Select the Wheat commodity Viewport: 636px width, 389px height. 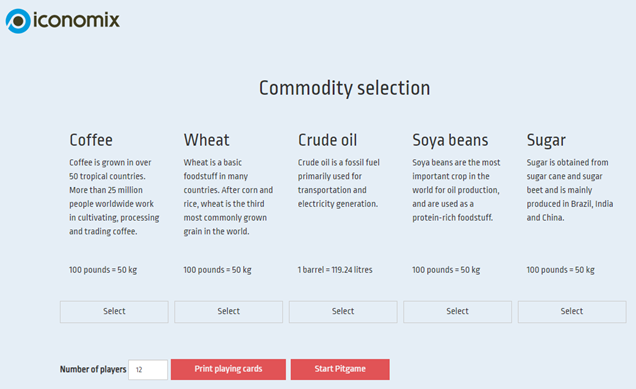(x=228, y=312)
